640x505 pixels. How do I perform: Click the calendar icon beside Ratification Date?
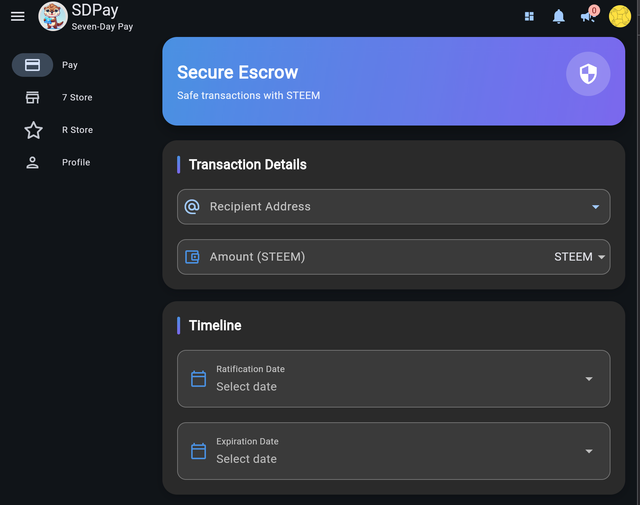point(198,379)
